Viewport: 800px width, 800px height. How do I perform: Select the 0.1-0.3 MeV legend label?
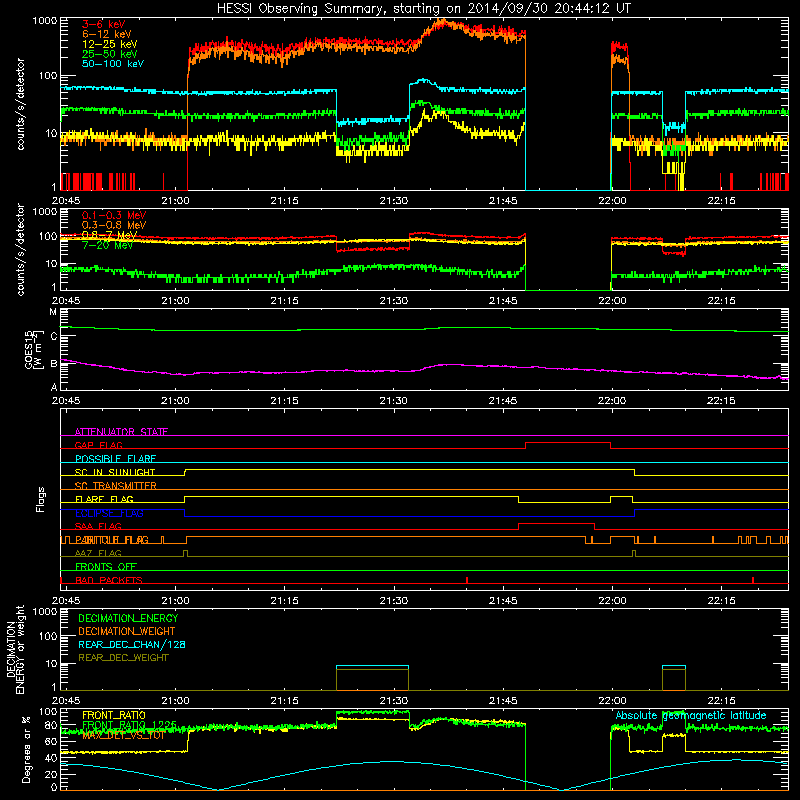pyautogui.click(x=114, y=215)
